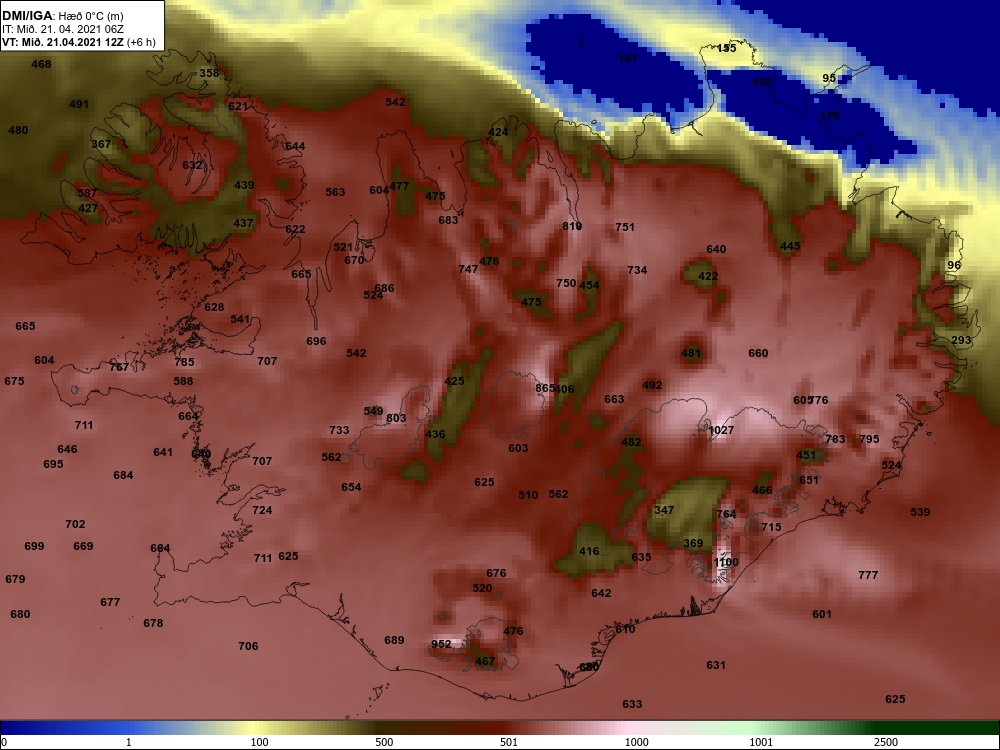The width and height of the screenshot is (1000, 750).
Task: Click the map value "696"
Action: (x=316, y=341)
